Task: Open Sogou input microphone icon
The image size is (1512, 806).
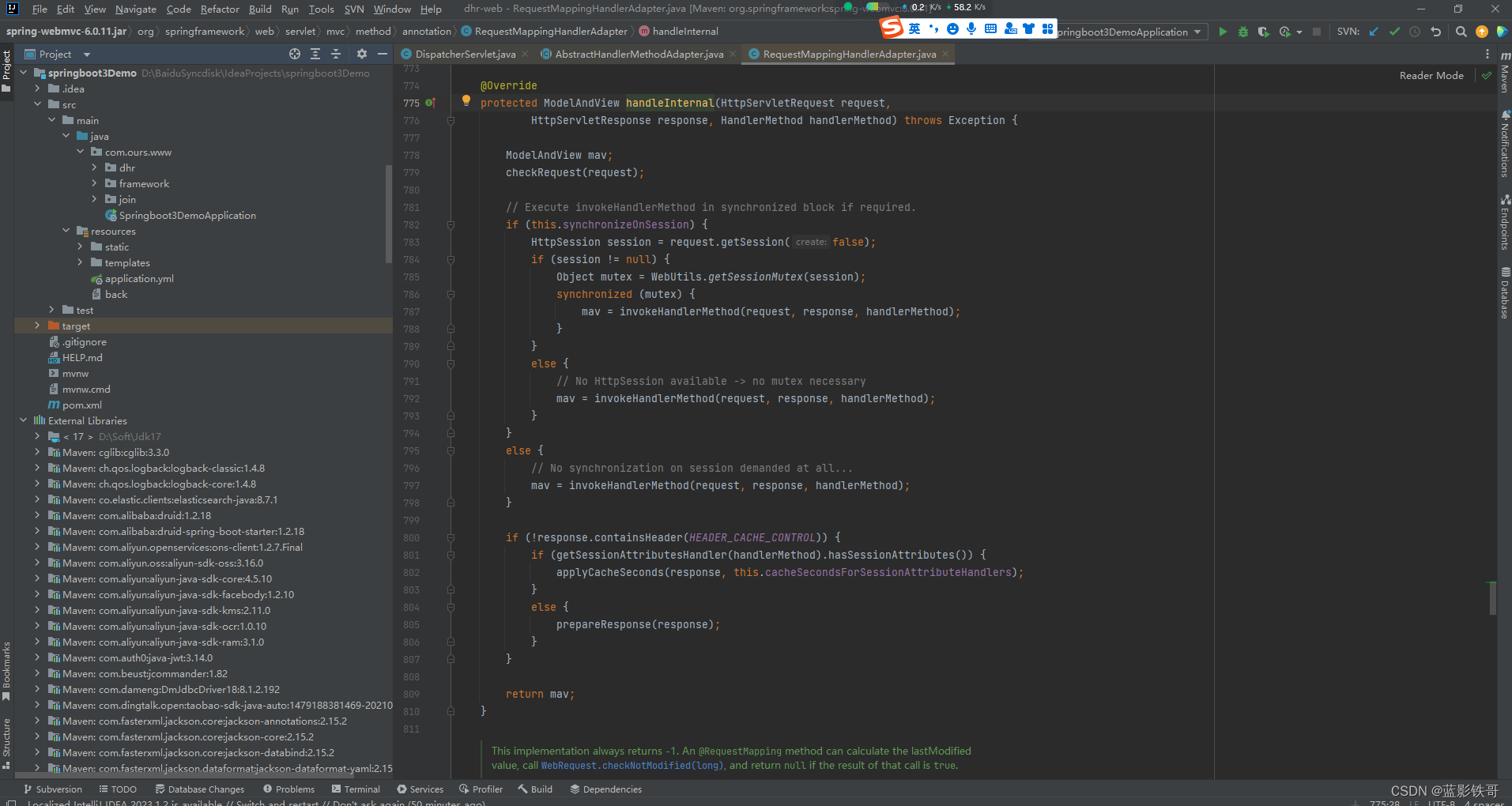Action: [x=971, y=28]
